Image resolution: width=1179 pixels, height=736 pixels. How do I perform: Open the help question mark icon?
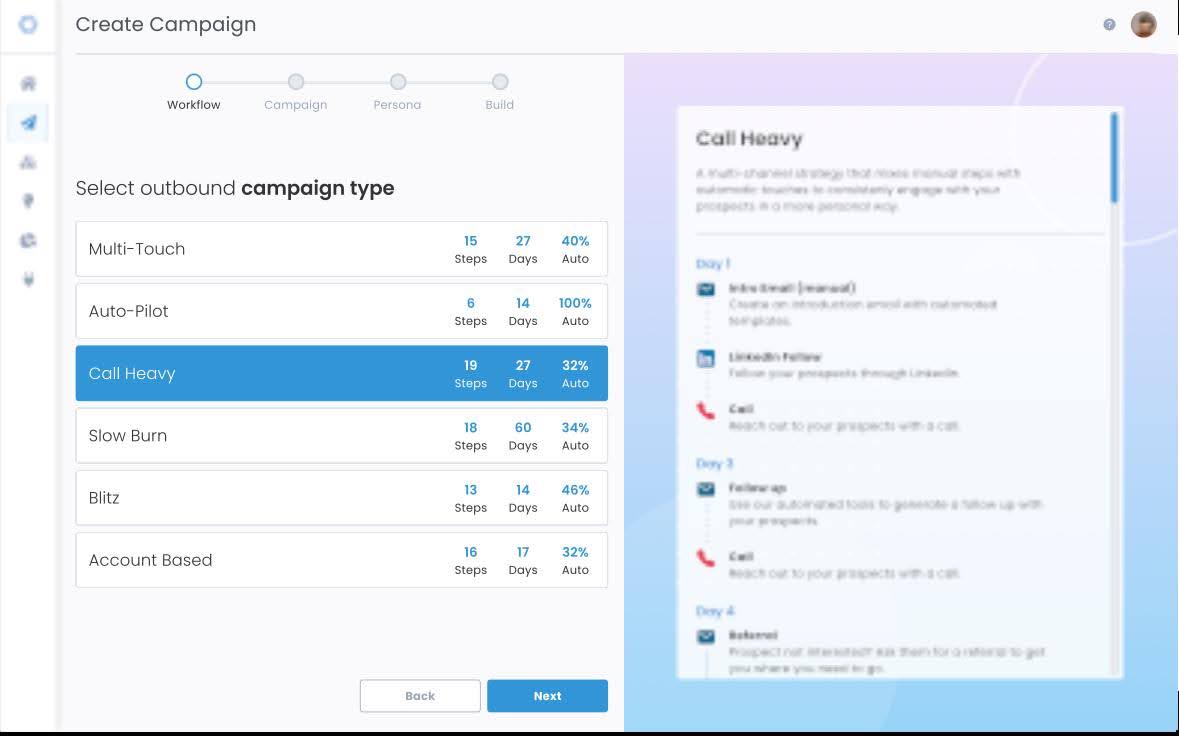(x=1109, y=25)
